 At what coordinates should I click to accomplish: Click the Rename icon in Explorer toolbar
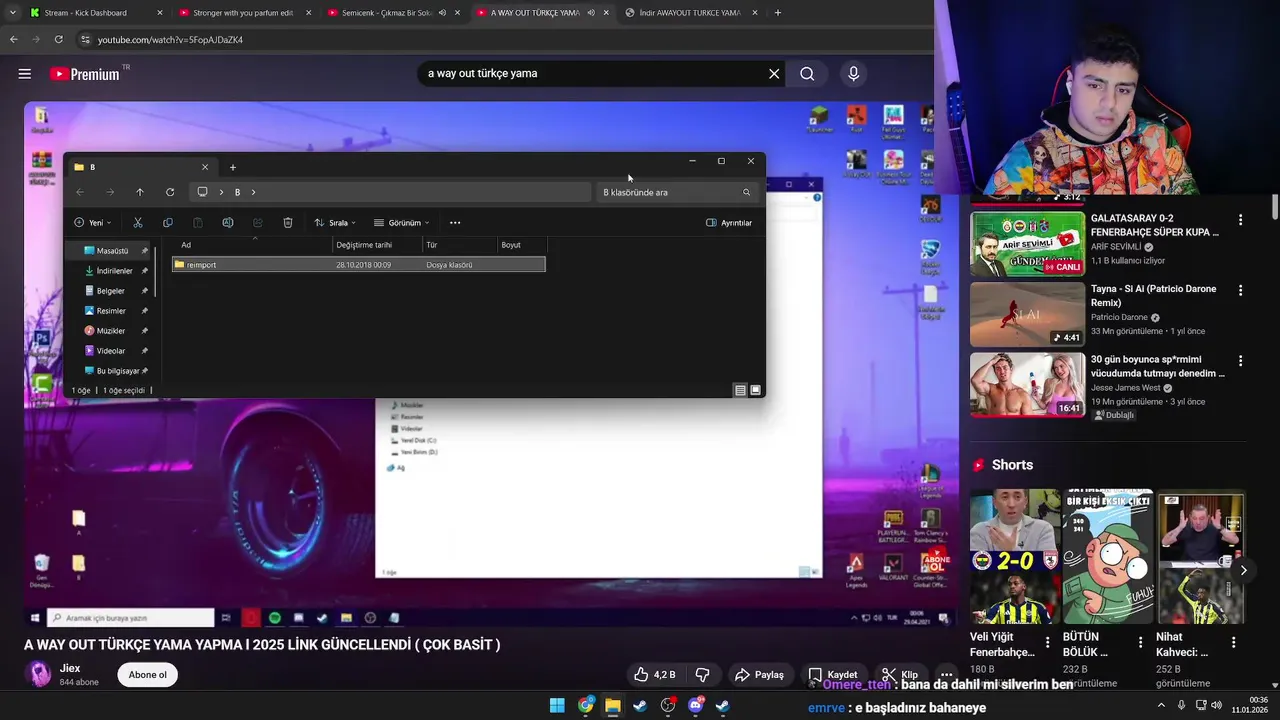228,223
